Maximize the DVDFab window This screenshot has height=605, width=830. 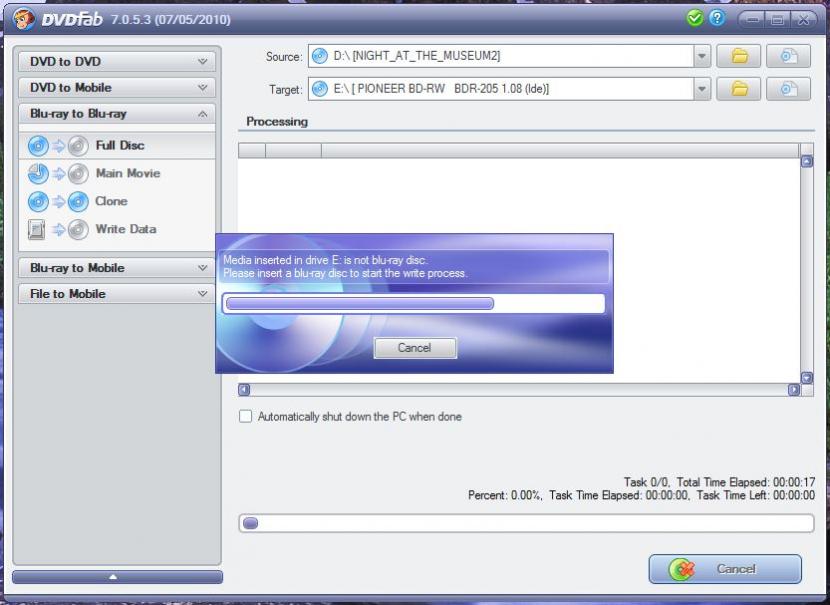pos(777,20)
